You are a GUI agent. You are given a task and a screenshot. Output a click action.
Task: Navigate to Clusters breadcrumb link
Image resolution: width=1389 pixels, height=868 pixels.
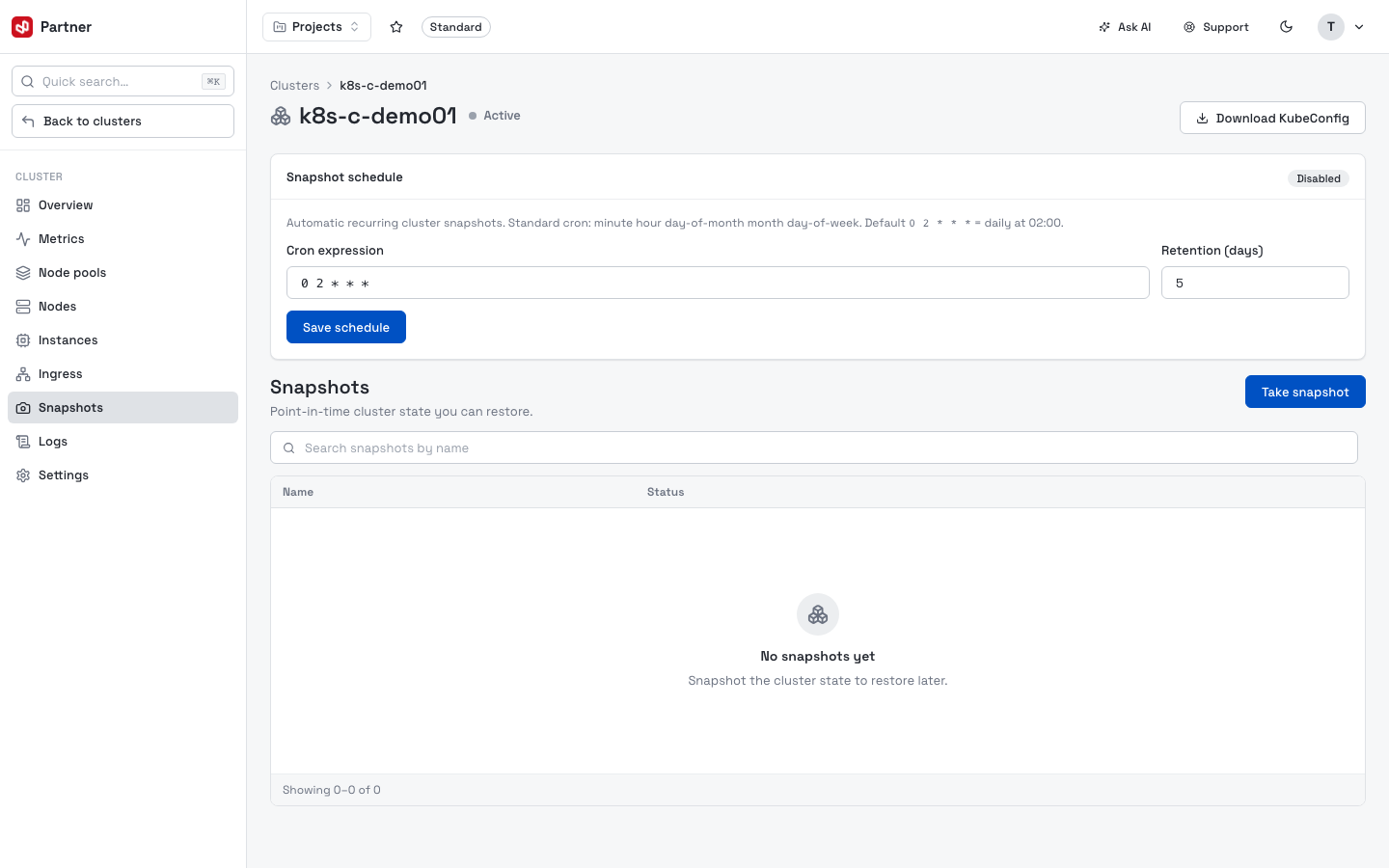coord(294,86)
